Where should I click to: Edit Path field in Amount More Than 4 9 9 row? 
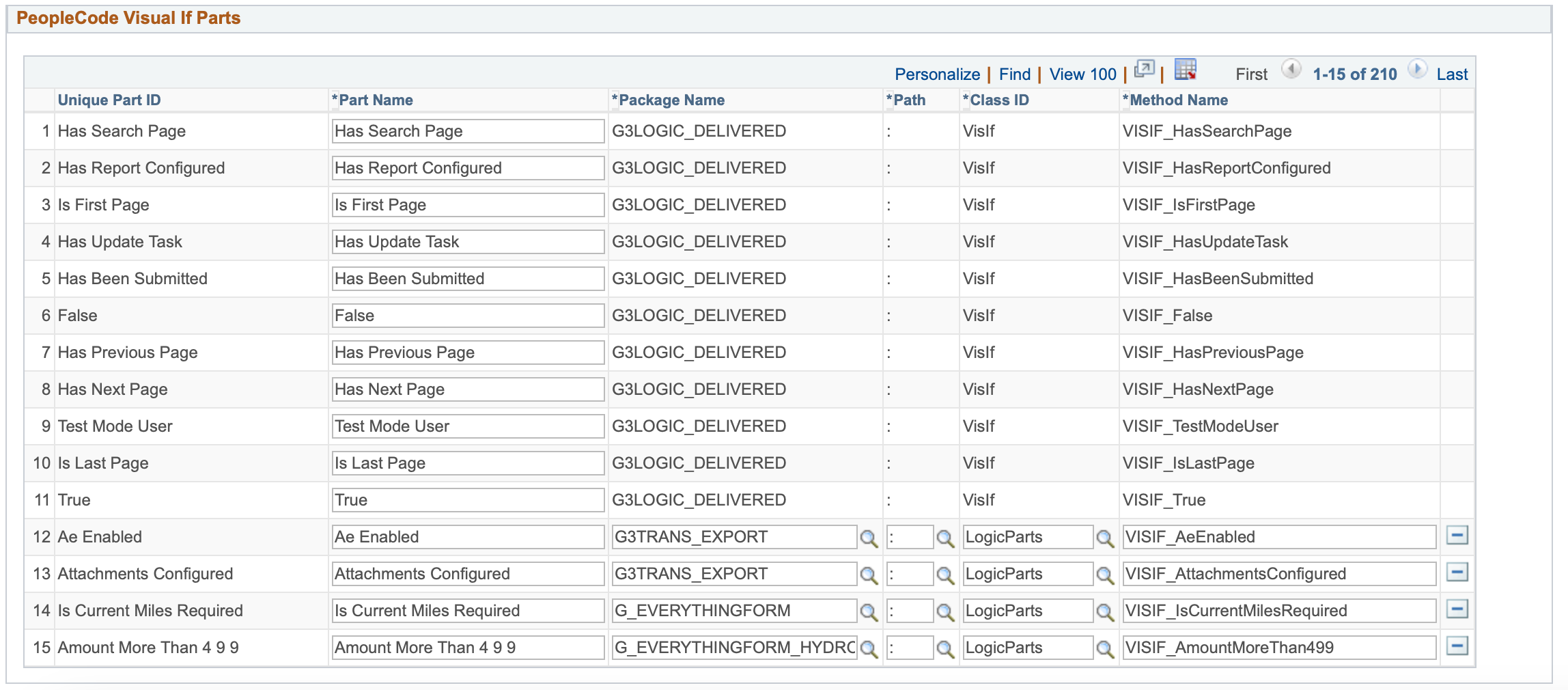coord(910,648)
